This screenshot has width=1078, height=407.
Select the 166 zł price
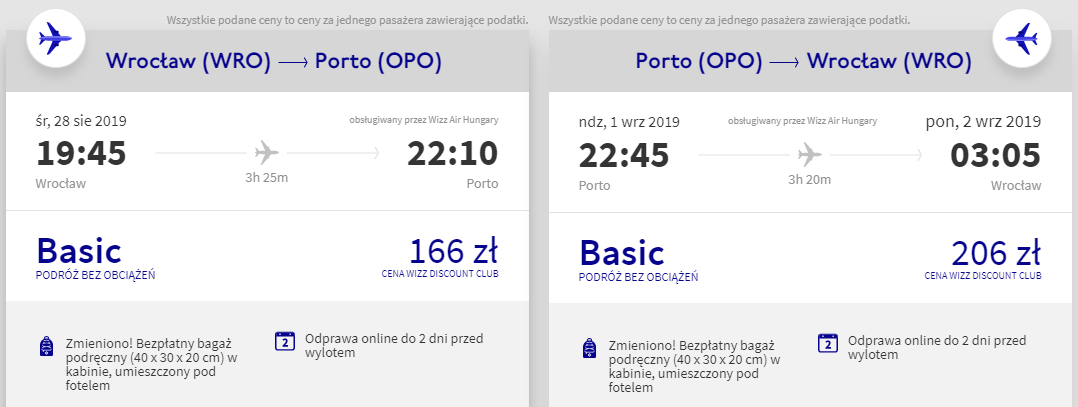tap(453, 249)
